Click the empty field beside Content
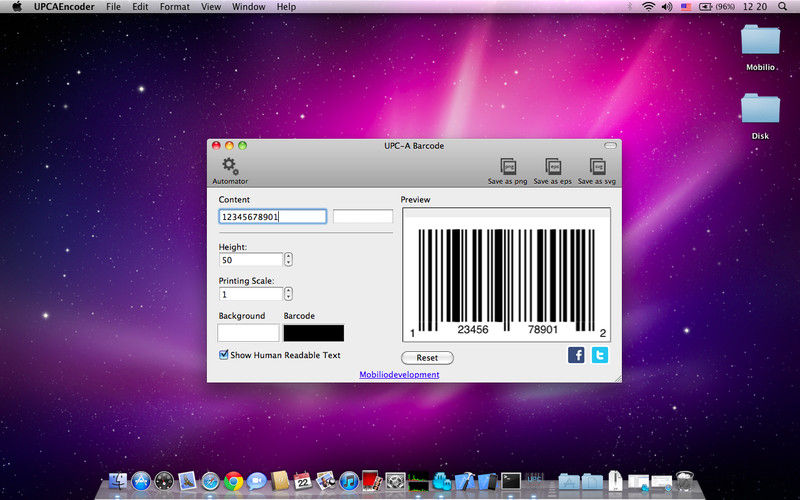800x500 pixels. point(363,216)
